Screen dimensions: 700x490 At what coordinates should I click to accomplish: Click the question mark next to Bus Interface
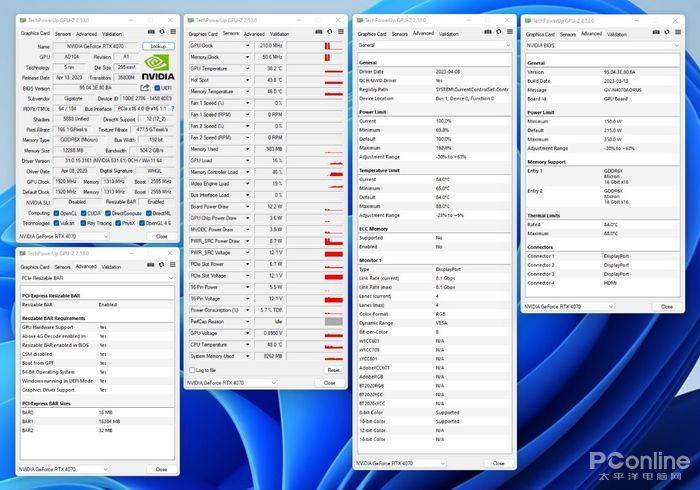tap(173, 108)
